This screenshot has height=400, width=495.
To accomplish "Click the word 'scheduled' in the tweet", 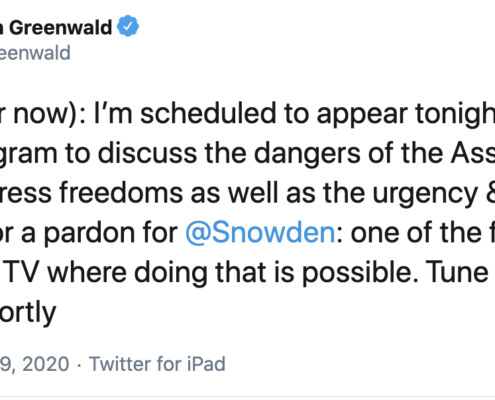I will (x=208, y=113).
